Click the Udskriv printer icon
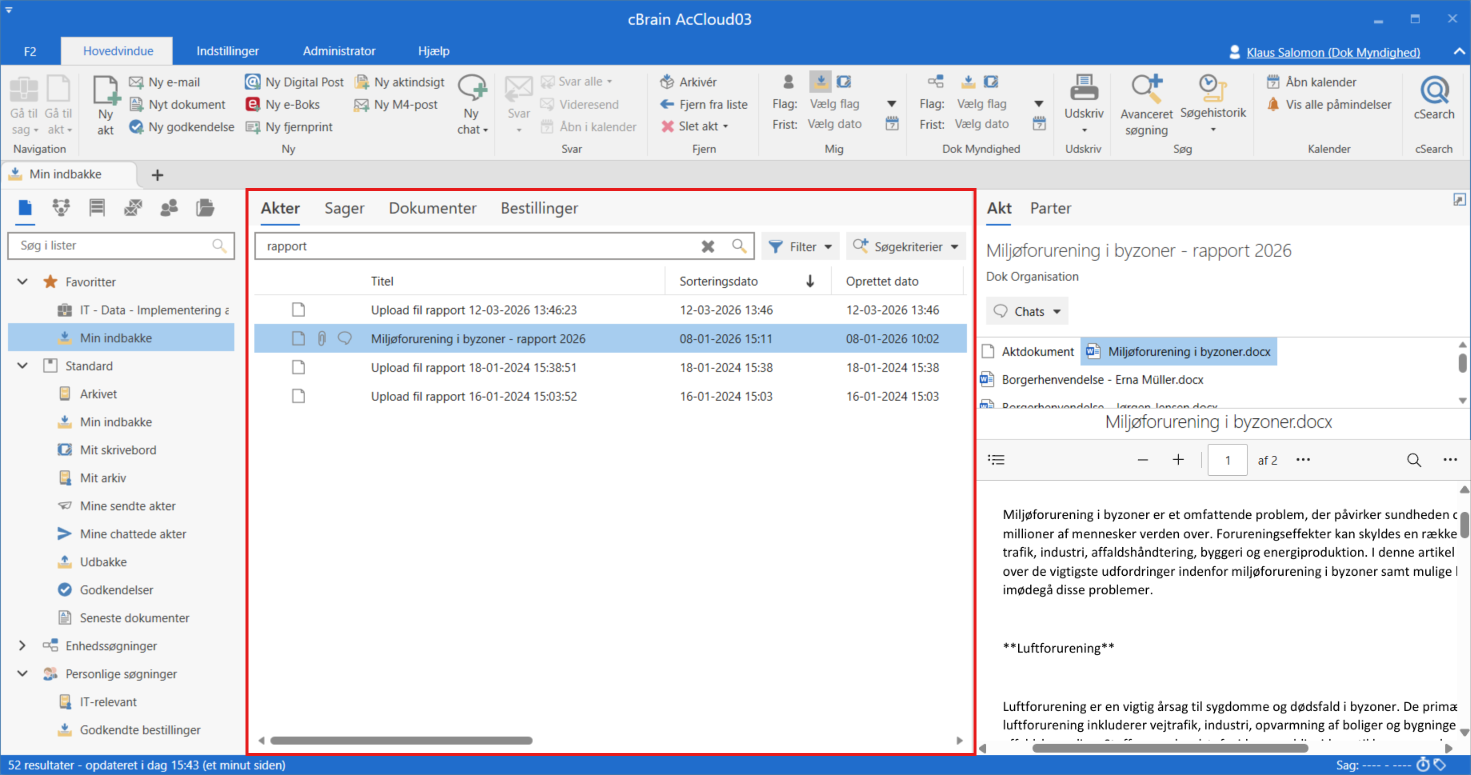 (x=1083, y=90)
